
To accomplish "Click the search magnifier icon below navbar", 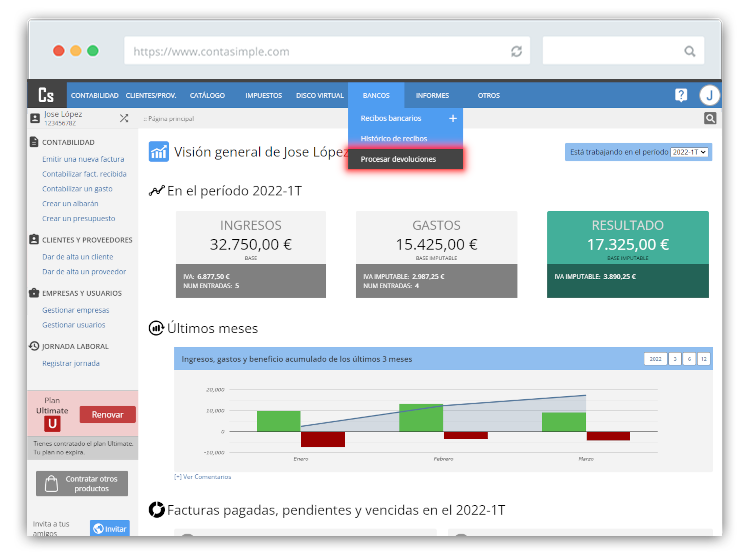I will (710, 118).
